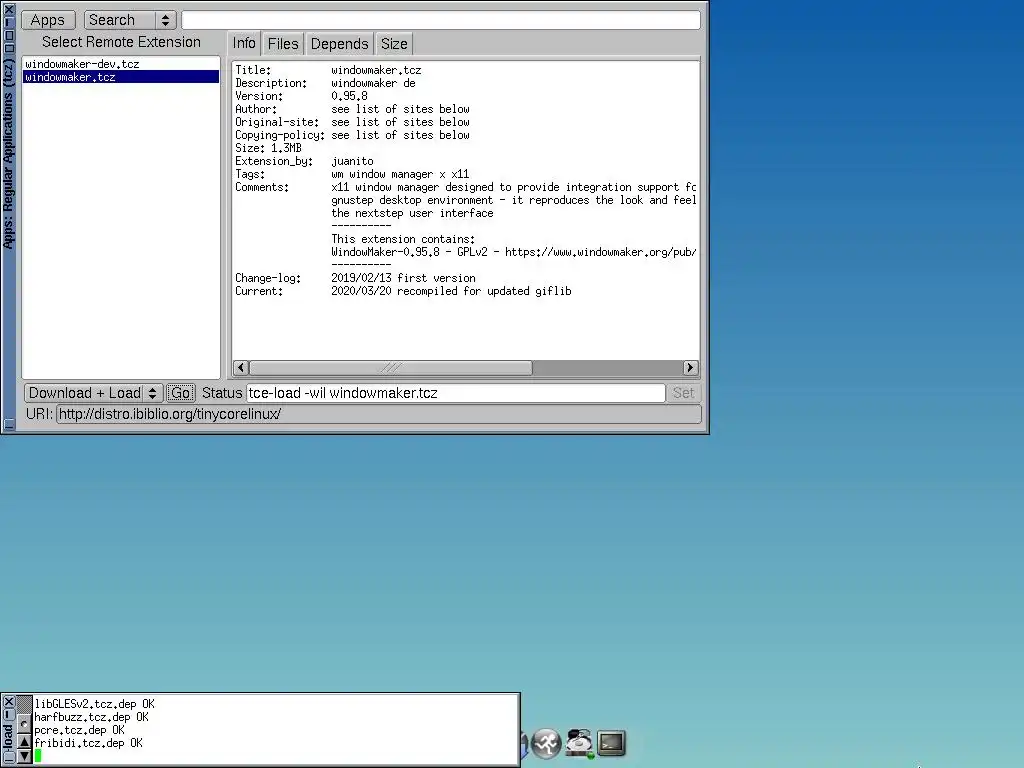Select windowmaker.tcz in the extension list
The height and width of the screenshot is (768, 1024).
click(x=121, y=77)
